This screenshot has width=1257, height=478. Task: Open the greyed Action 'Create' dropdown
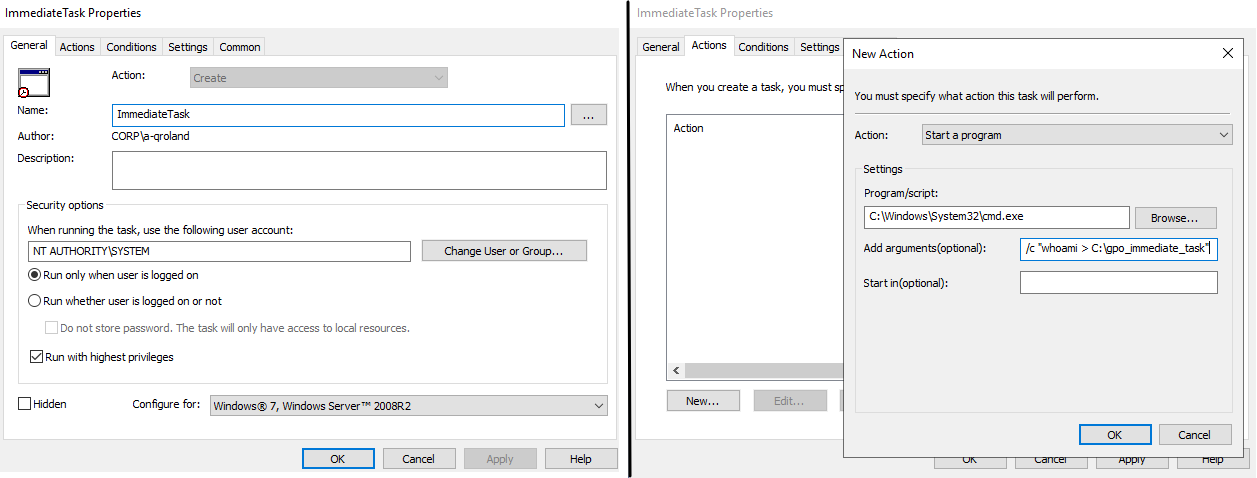pos(319,78)
